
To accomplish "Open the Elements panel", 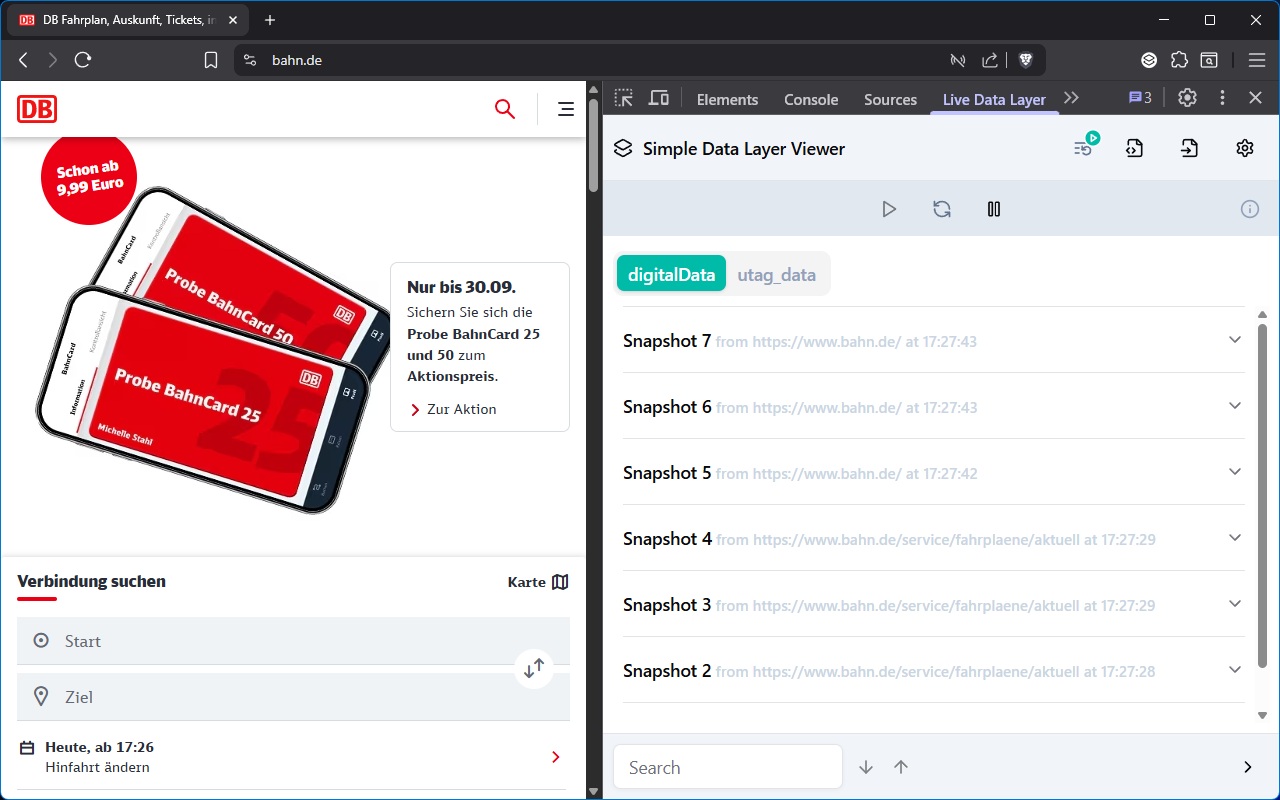I will click(727, 99).
